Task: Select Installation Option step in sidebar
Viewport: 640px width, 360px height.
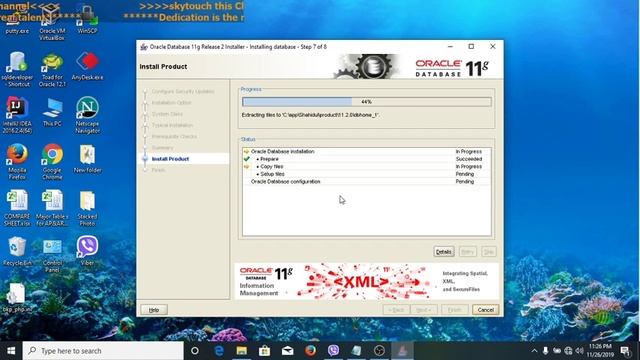Action: pos(171,103)
